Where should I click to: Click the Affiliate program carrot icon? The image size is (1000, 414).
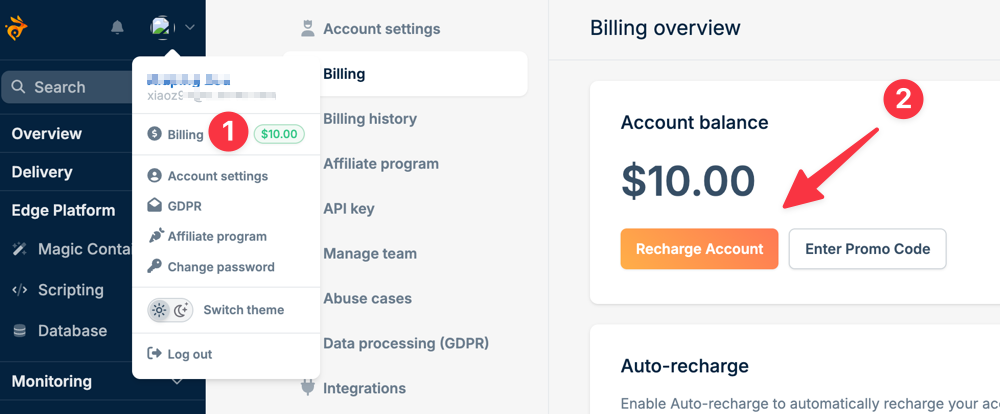[154, 237]
